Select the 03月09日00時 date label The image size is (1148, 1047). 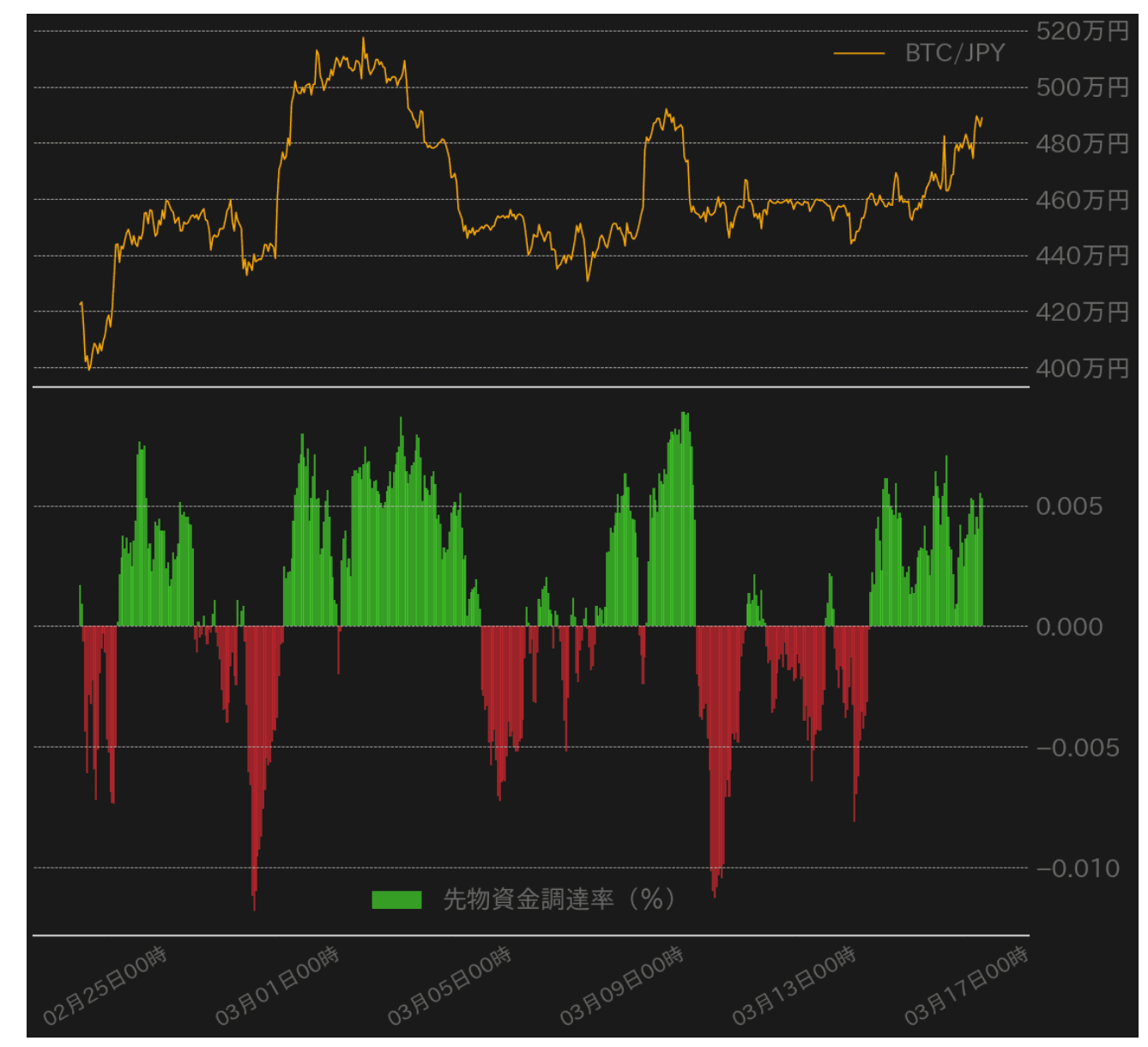(623, 986)
